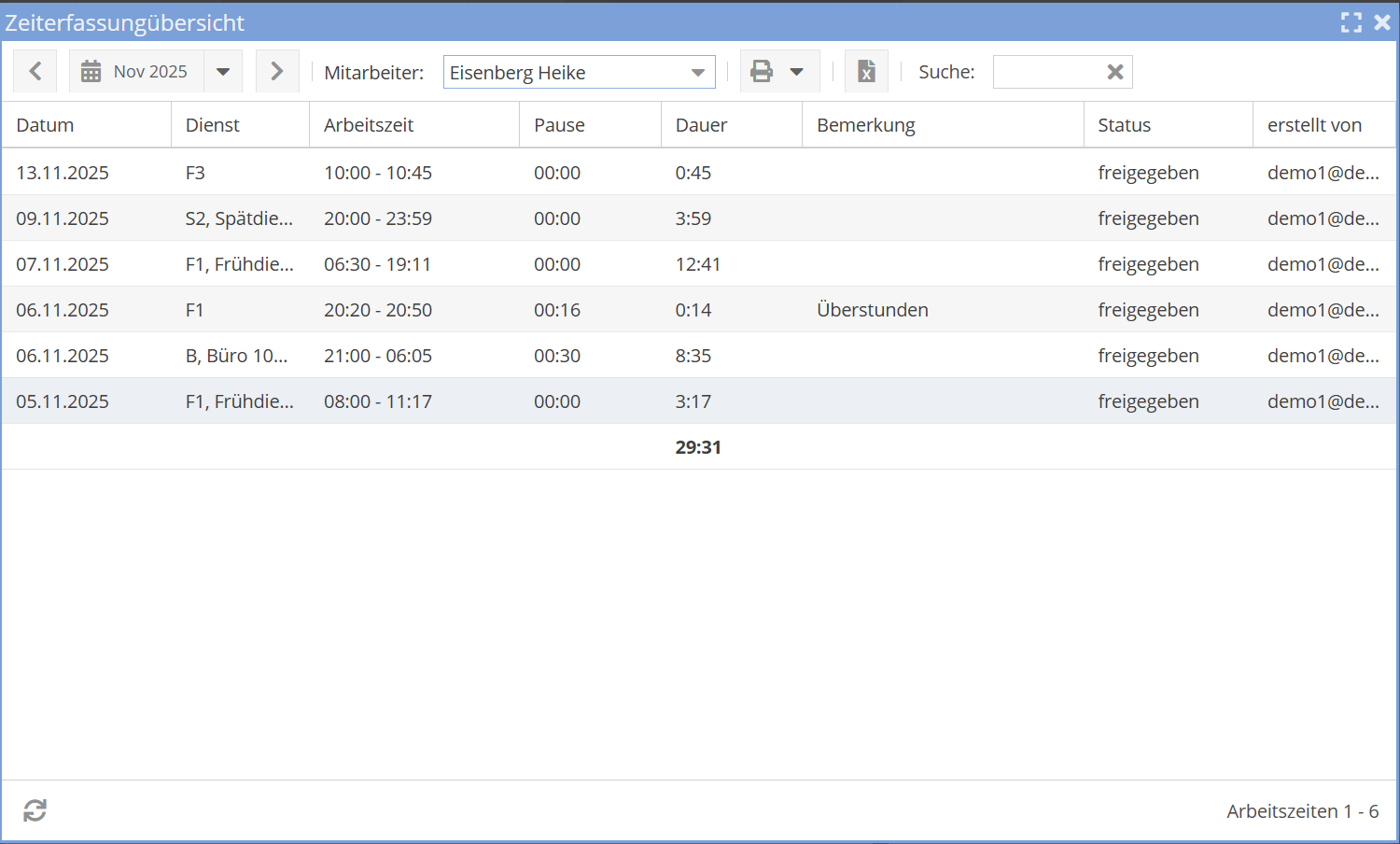Screen dimensions: 1400x844
Task: Open the Mitarbeiter dropdown list
Action: pyautogui.click(x=697, y=73)
